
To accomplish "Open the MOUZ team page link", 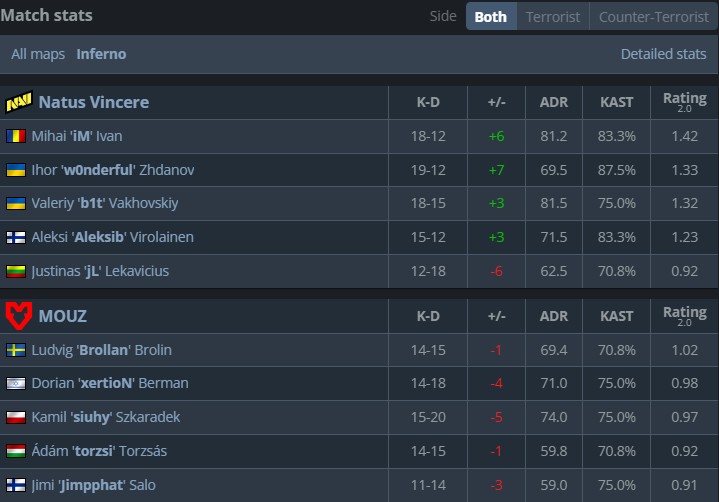I will 63,316.
